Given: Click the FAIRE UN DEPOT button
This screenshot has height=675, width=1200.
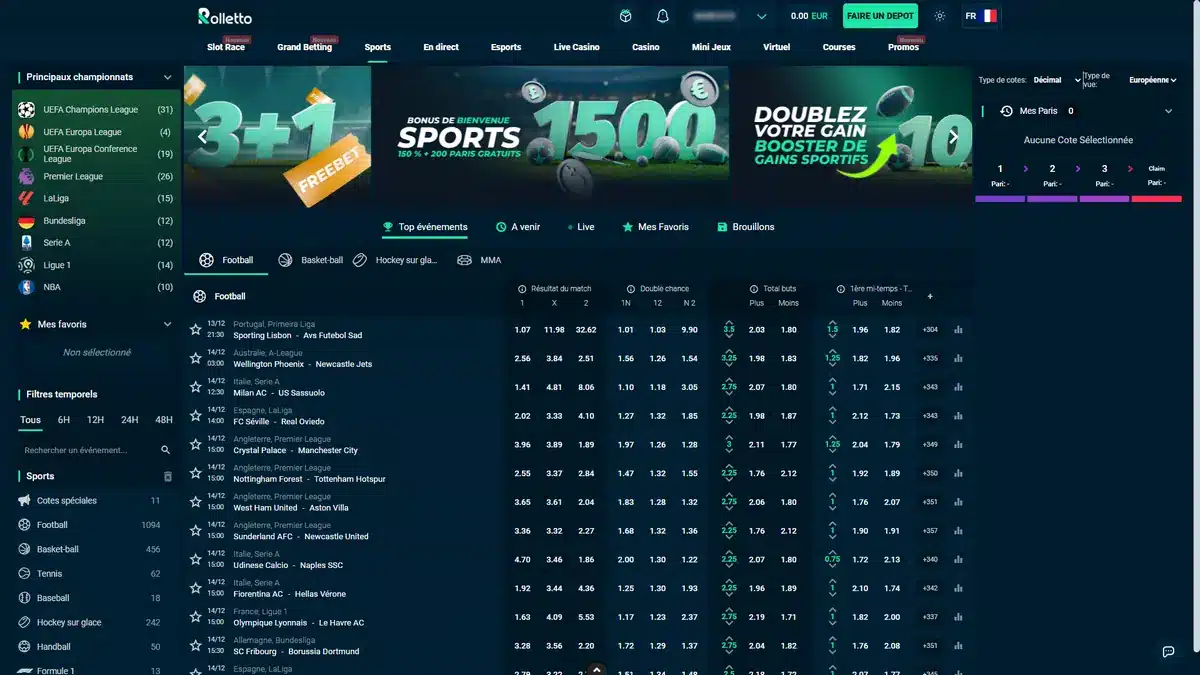Looking at the screenshot, I should click(879, 16).
